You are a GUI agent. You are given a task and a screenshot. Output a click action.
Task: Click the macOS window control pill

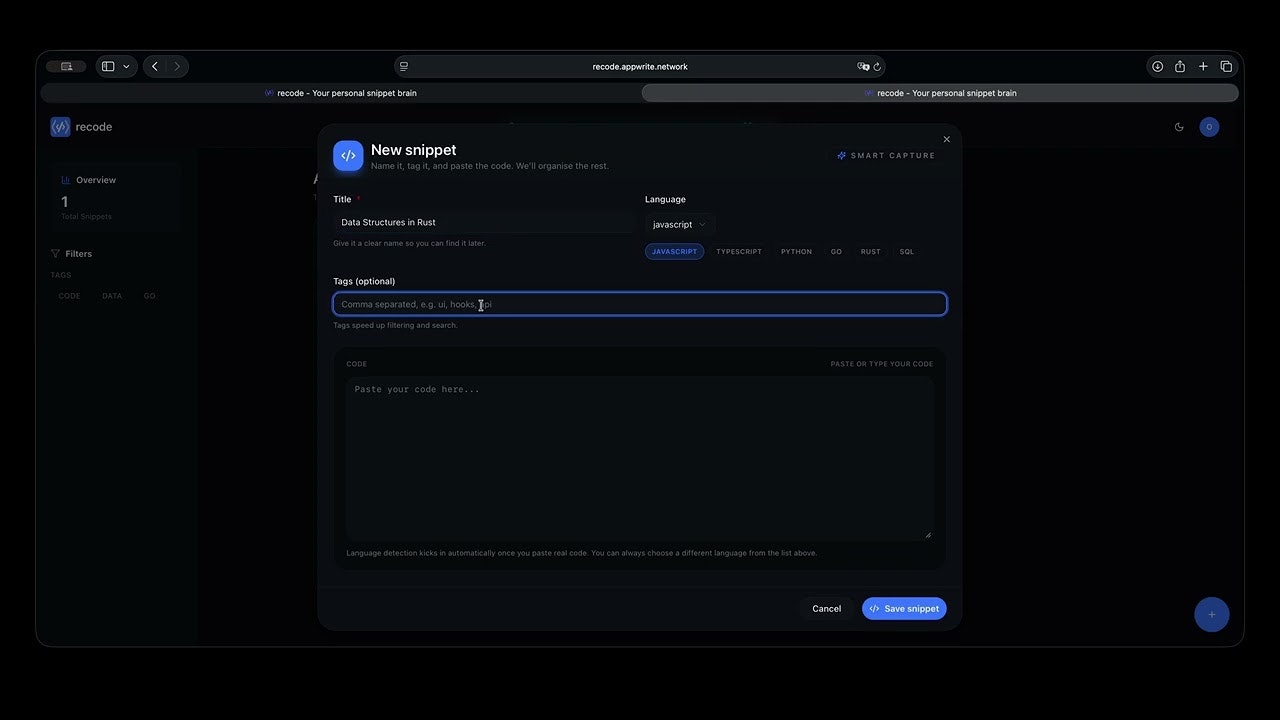pyautogui.click(x=66, y=66)
